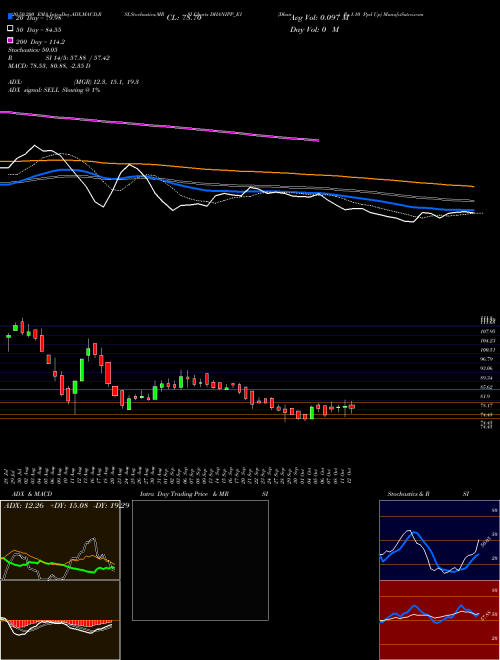
Task: Click the 85.62 price axis label
Action: [x=487, y=386]
